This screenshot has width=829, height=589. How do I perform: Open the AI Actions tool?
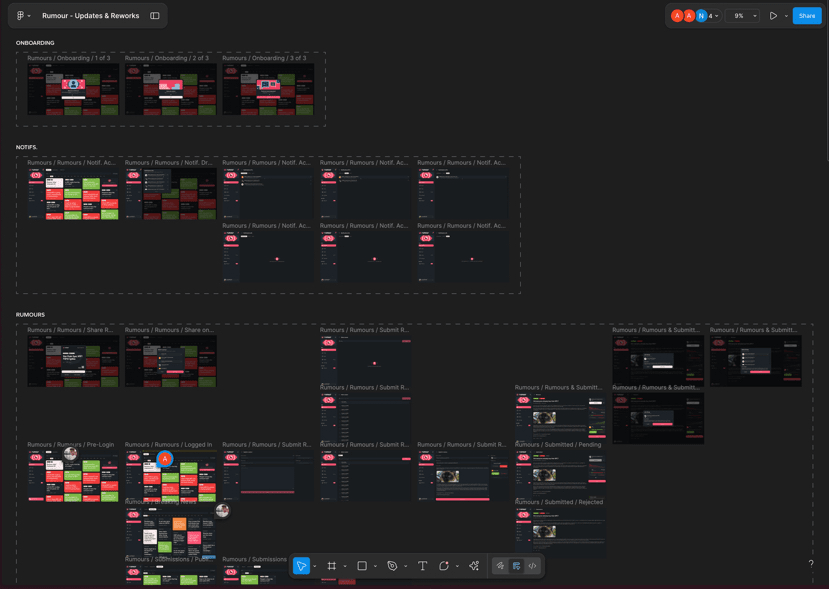(x=474, y=566)
